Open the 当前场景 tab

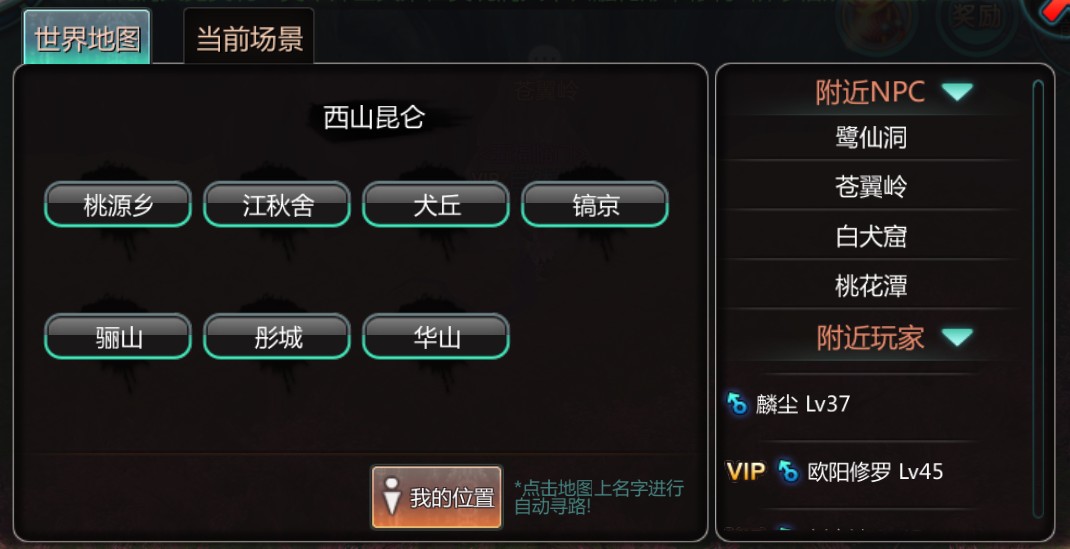[249, 38]
